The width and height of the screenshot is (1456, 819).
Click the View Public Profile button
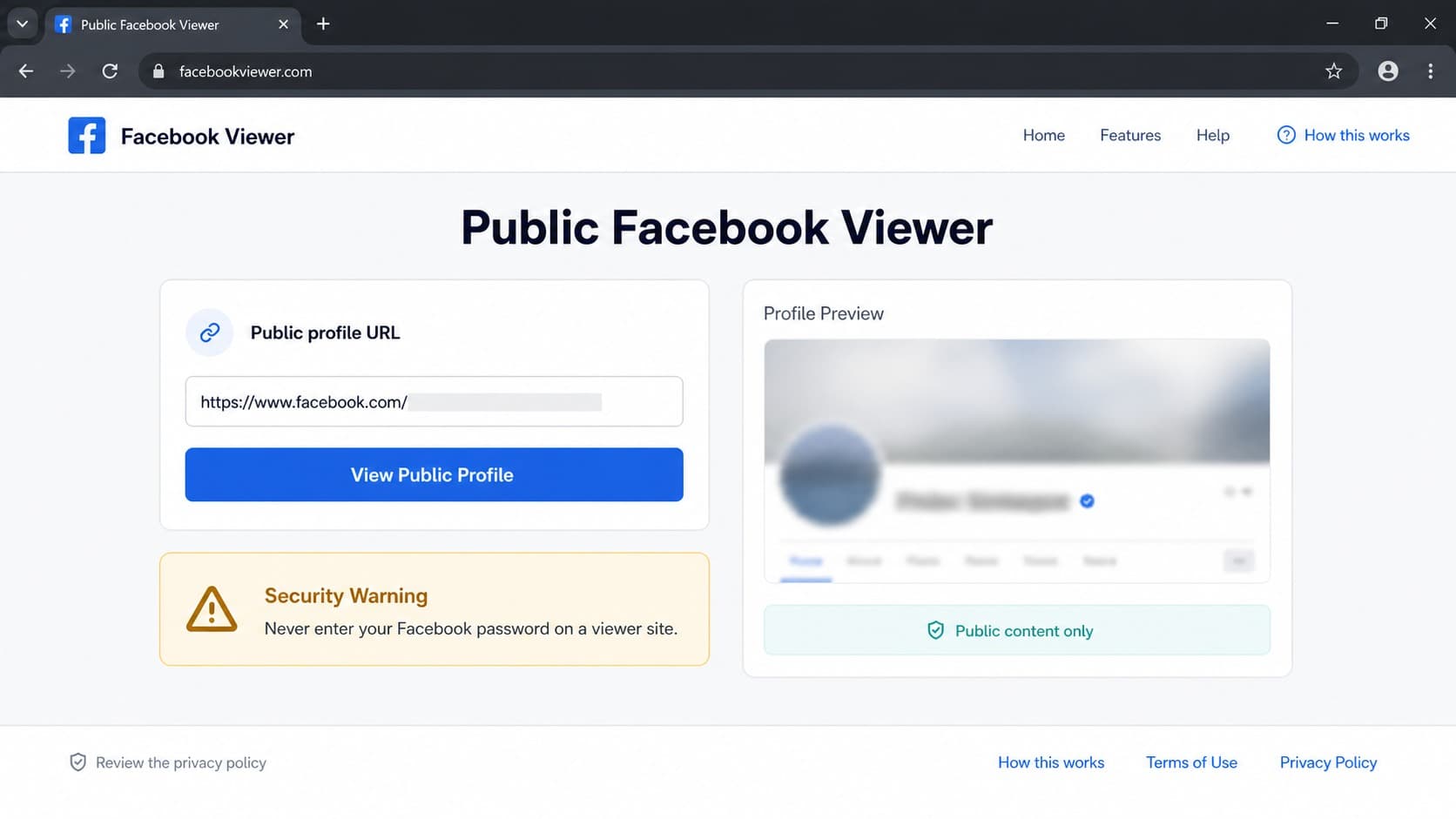coord(434,474)
